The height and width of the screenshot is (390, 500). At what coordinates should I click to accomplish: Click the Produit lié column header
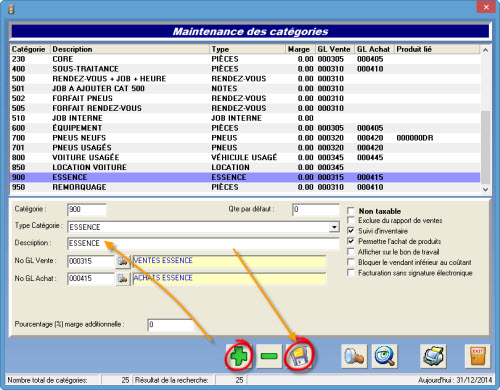coord(437,49)
